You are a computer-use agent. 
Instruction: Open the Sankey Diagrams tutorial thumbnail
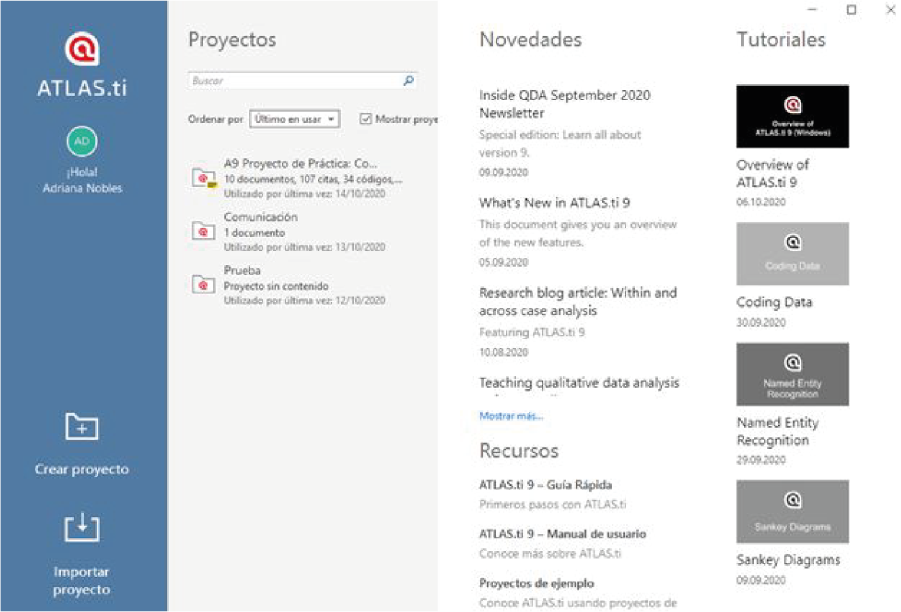(792, 511)
